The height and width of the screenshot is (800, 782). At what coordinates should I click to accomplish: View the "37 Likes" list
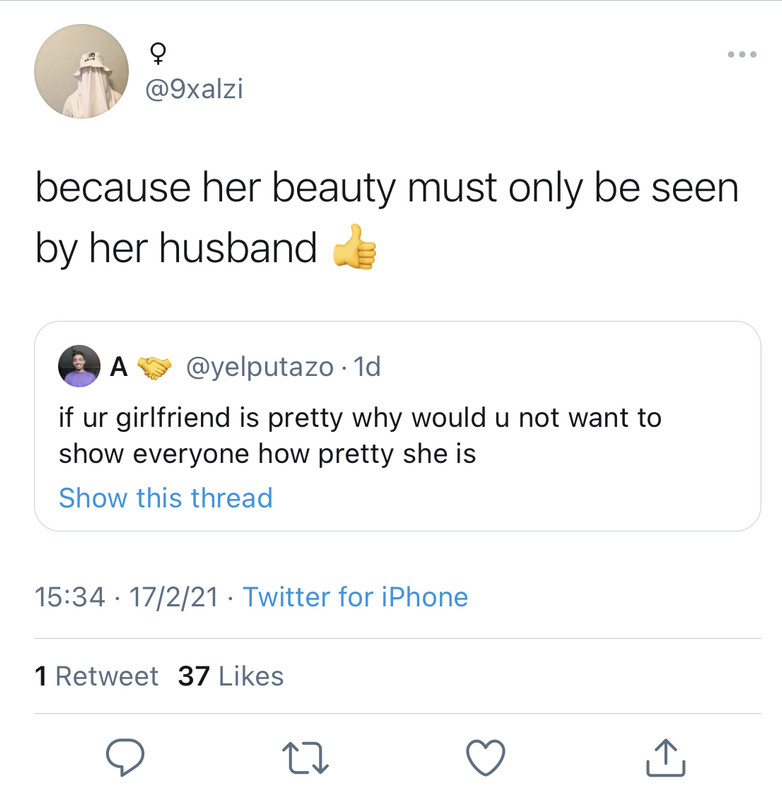tap(230, 676)
